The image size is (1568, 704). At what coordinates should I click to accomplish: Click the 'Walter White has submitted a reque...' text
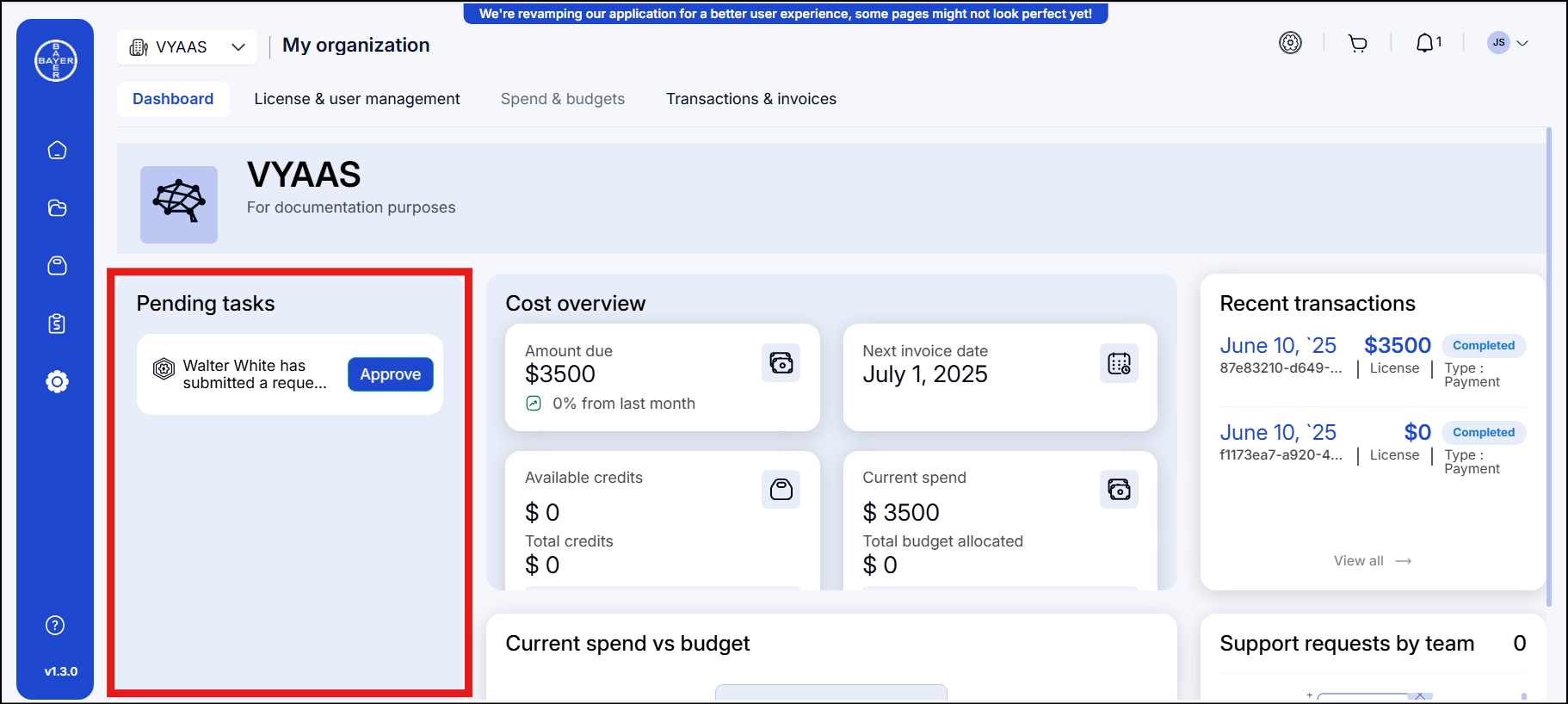[x=255, y=374]
